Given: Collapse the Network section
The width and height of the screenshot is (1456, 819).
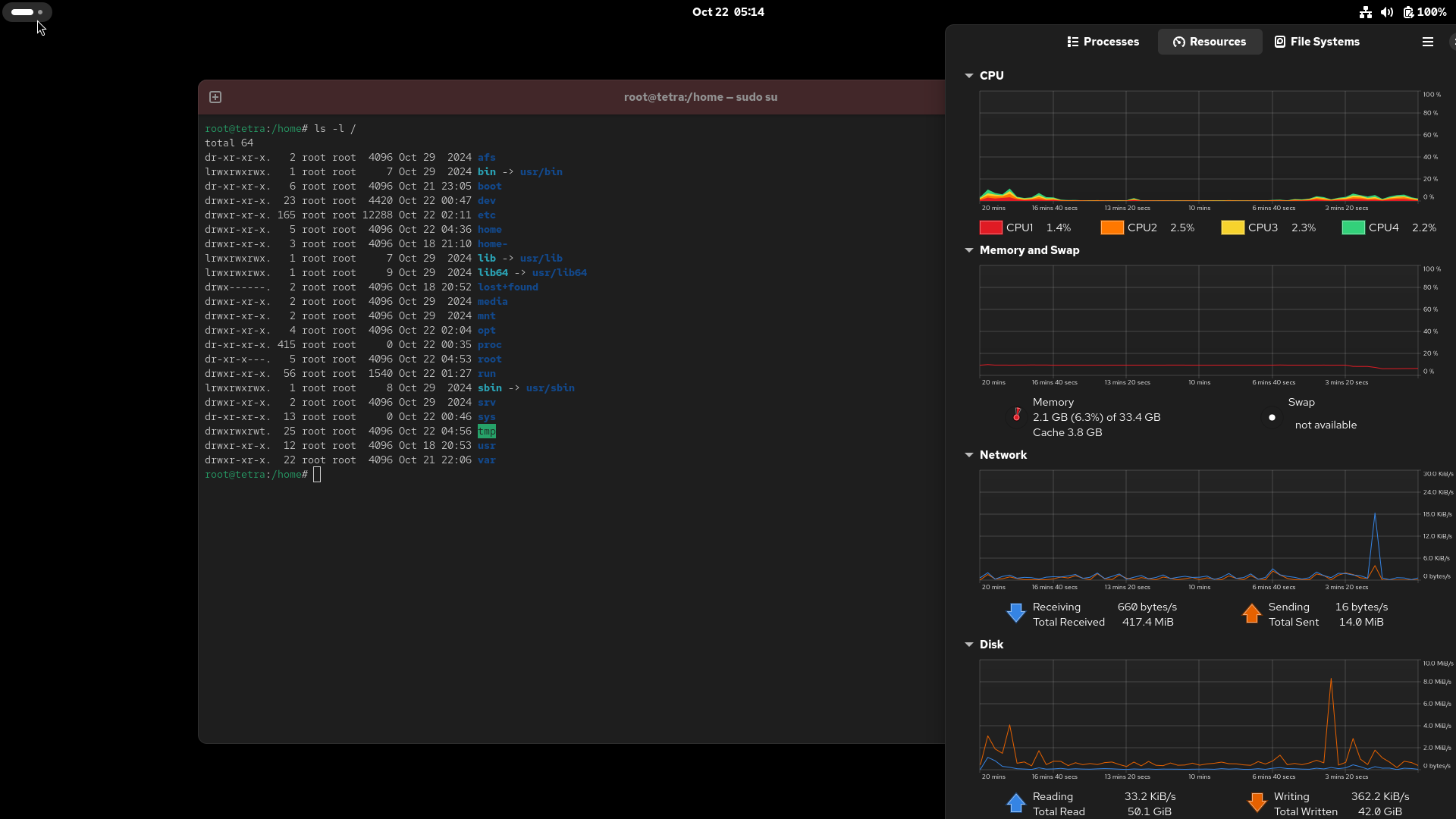Looking at the screenshot, I should (968, 455).
